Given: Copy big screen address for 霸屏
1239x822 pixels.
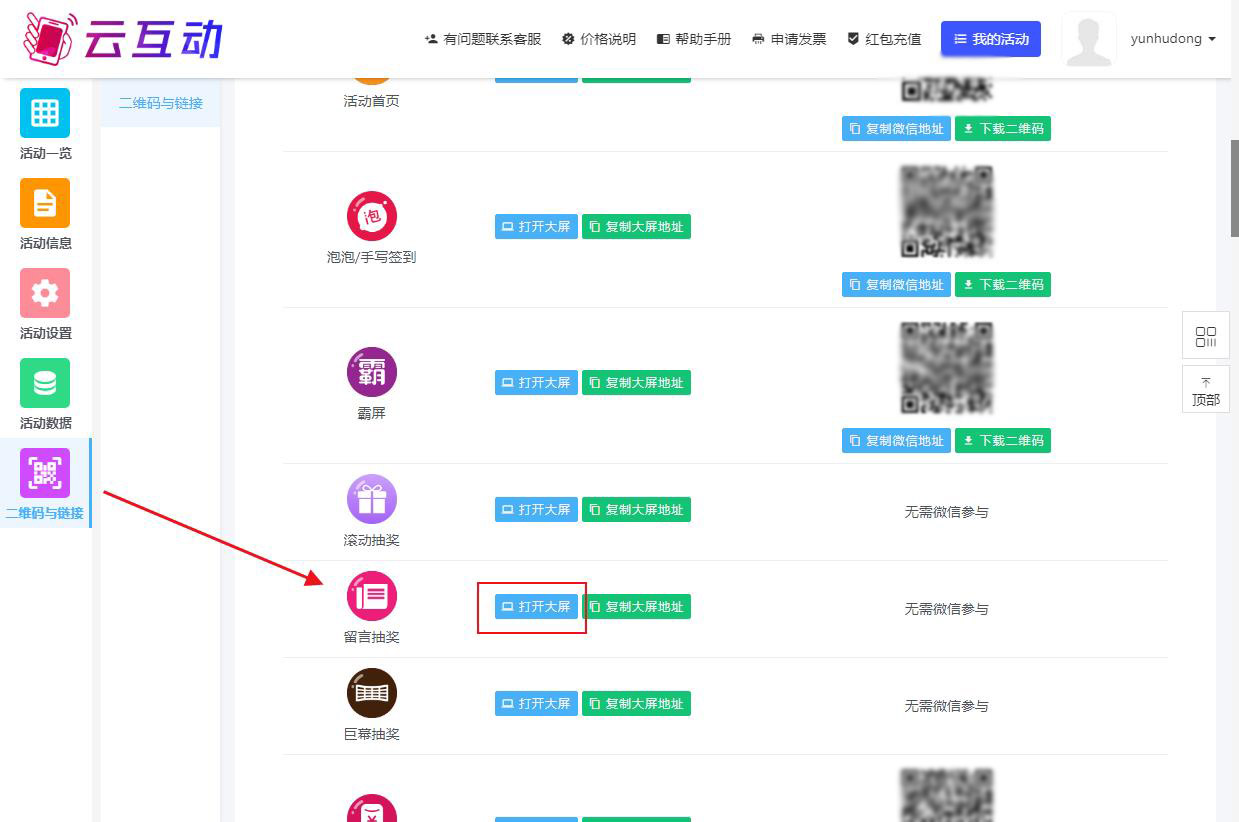Looking at the screenshot, I should click(637, 383).
